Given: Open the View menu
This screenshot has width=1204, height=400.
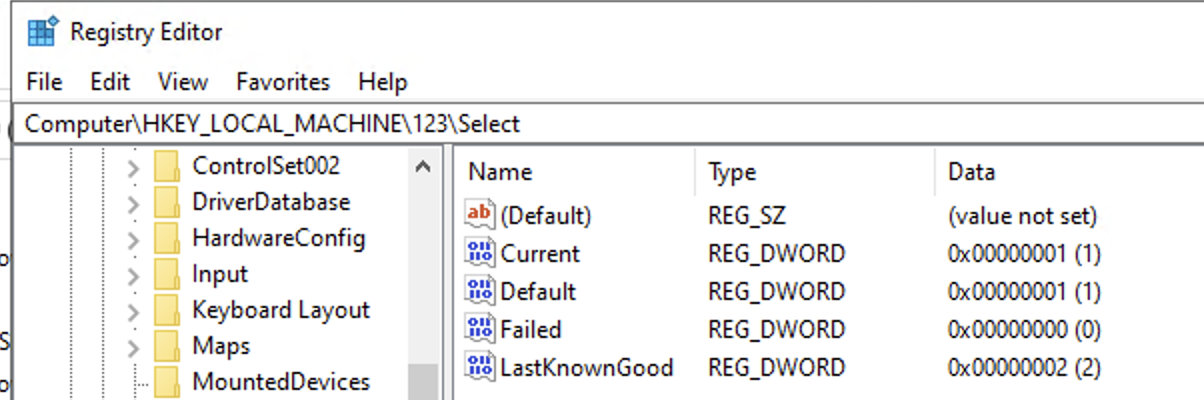Looking at the screenshot, I should pyautogui.click(x=183, y=82).
